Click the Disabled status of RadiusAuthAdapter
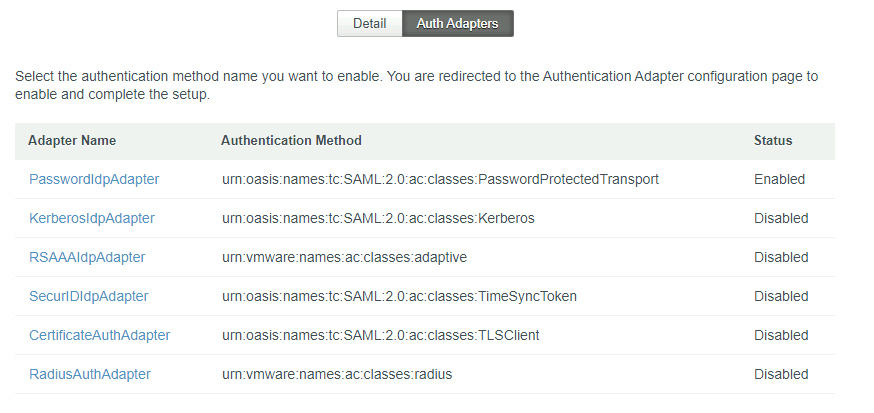The height and width of the screenshot is (413, 874). pos(781,375)
